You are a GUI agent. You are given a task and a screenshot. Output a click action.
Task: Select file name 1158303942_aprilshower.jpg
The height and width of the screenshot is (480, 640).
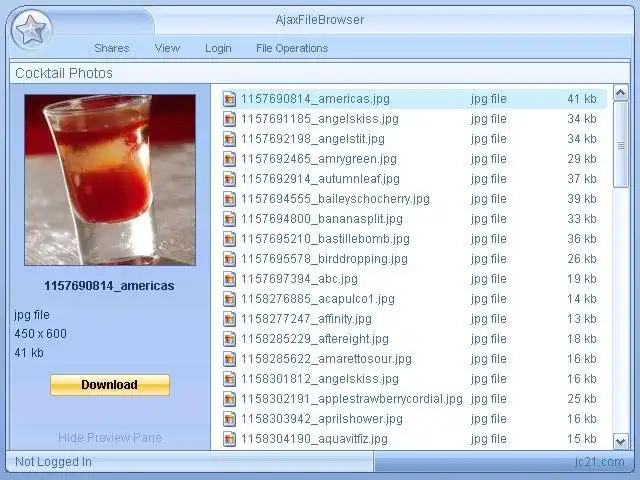pos(322,419)
